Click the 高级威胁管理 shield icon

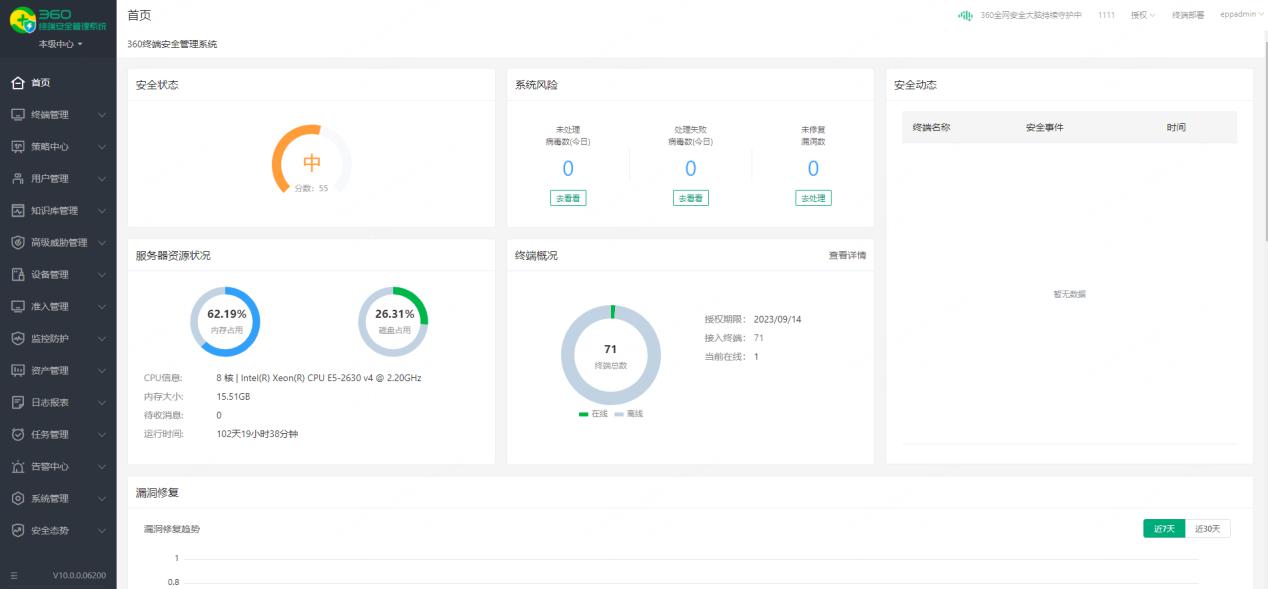pos(17,243)
